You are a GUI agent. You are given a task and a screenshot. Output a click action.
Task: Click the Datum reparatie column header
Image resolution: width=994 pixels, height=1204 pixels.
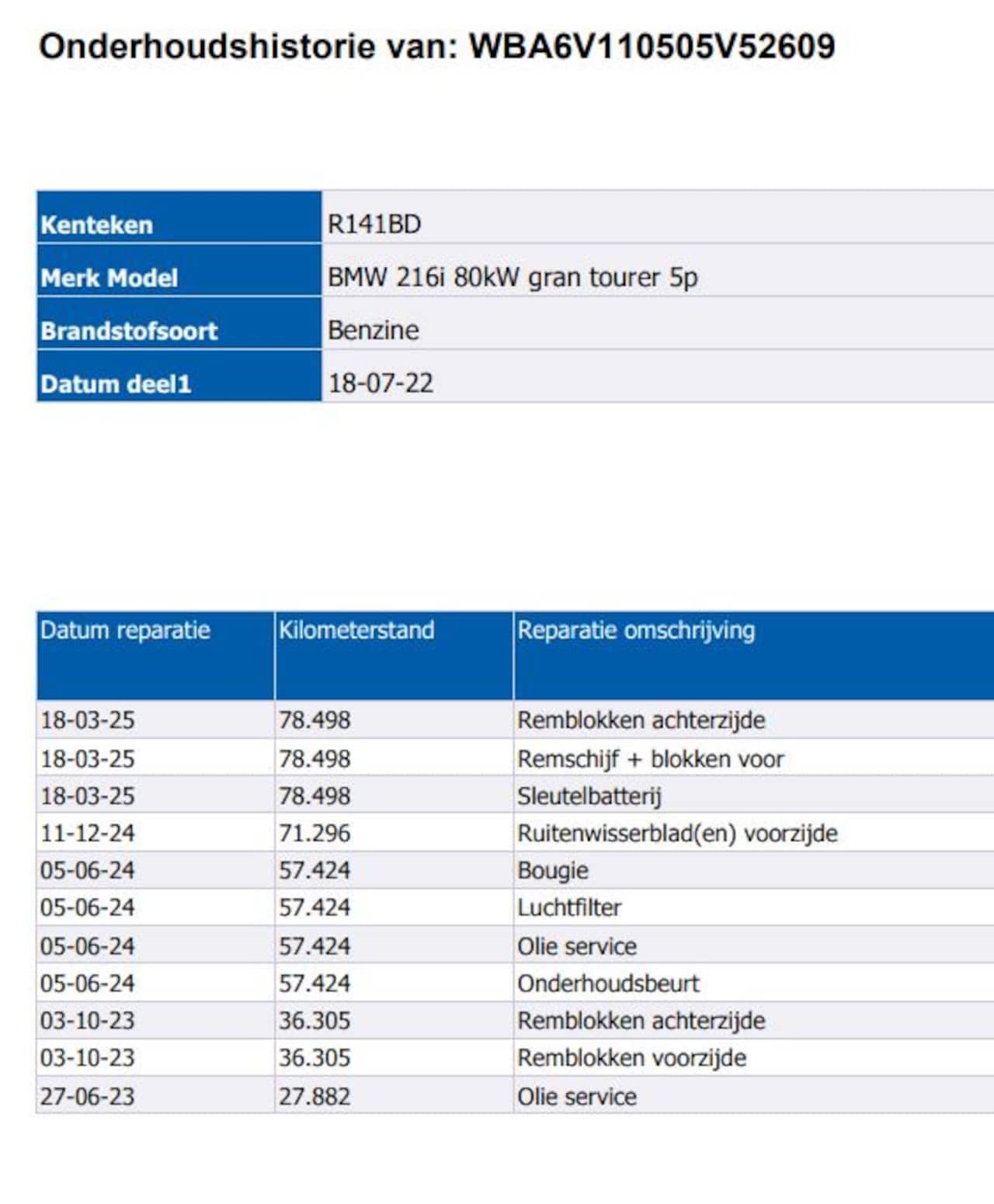[125, 630]
